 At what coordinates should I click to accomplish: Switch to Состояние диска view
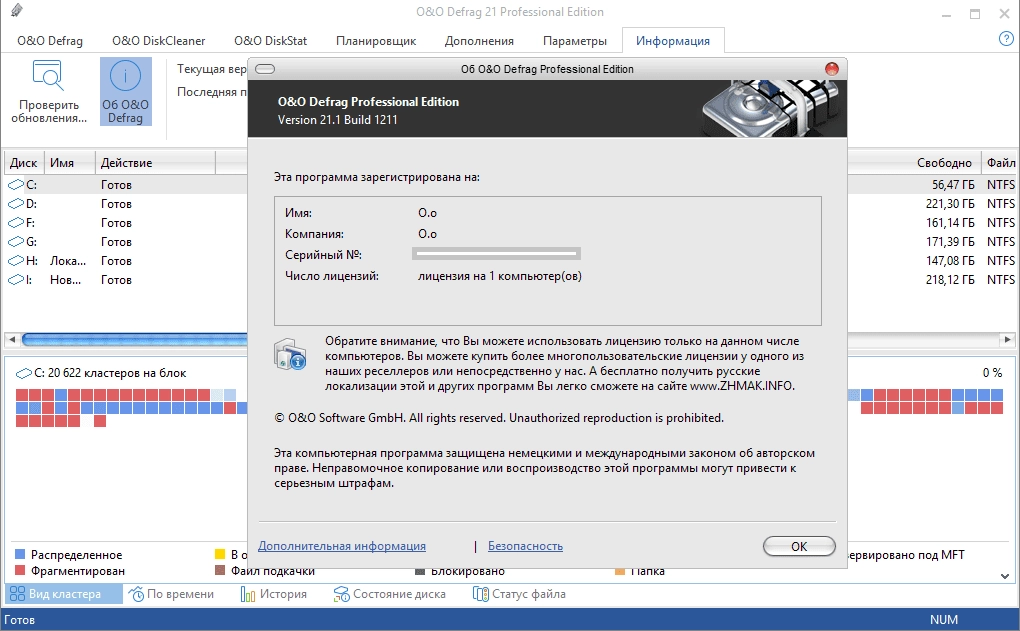click(x=389, y=594)
